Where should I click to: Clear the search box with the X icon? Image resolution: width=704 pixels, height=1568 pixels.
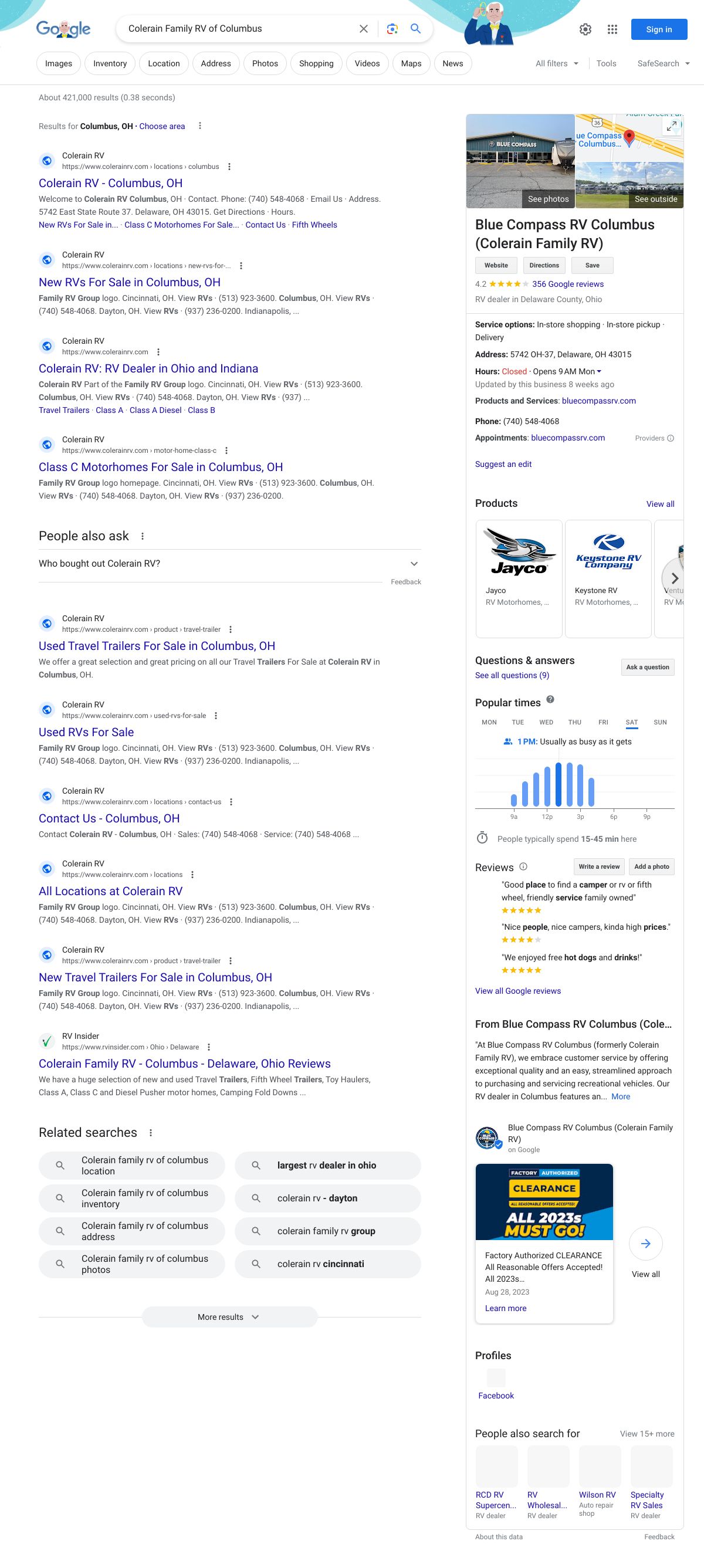pyautogui.click(x=364, y=29)
